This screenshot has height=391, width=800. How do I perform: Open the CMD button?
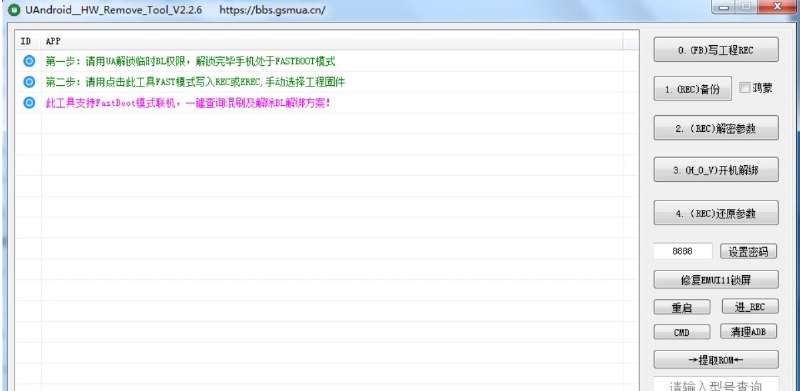click(x=682, y=332)
